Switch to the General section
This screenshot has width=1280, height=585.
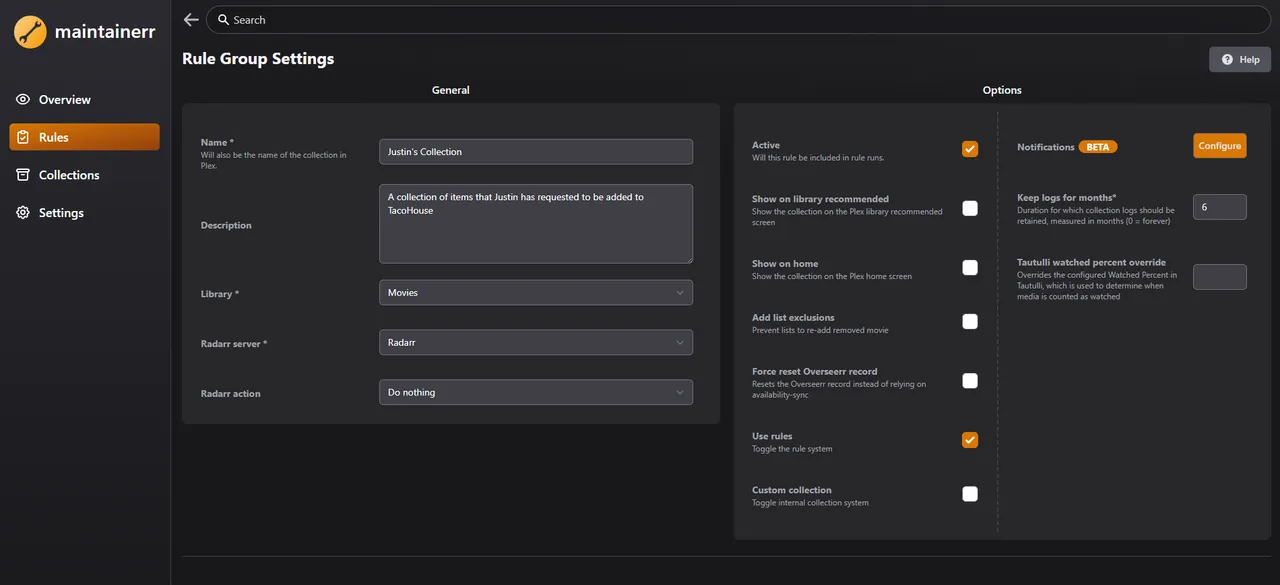(x=450, y=89)
